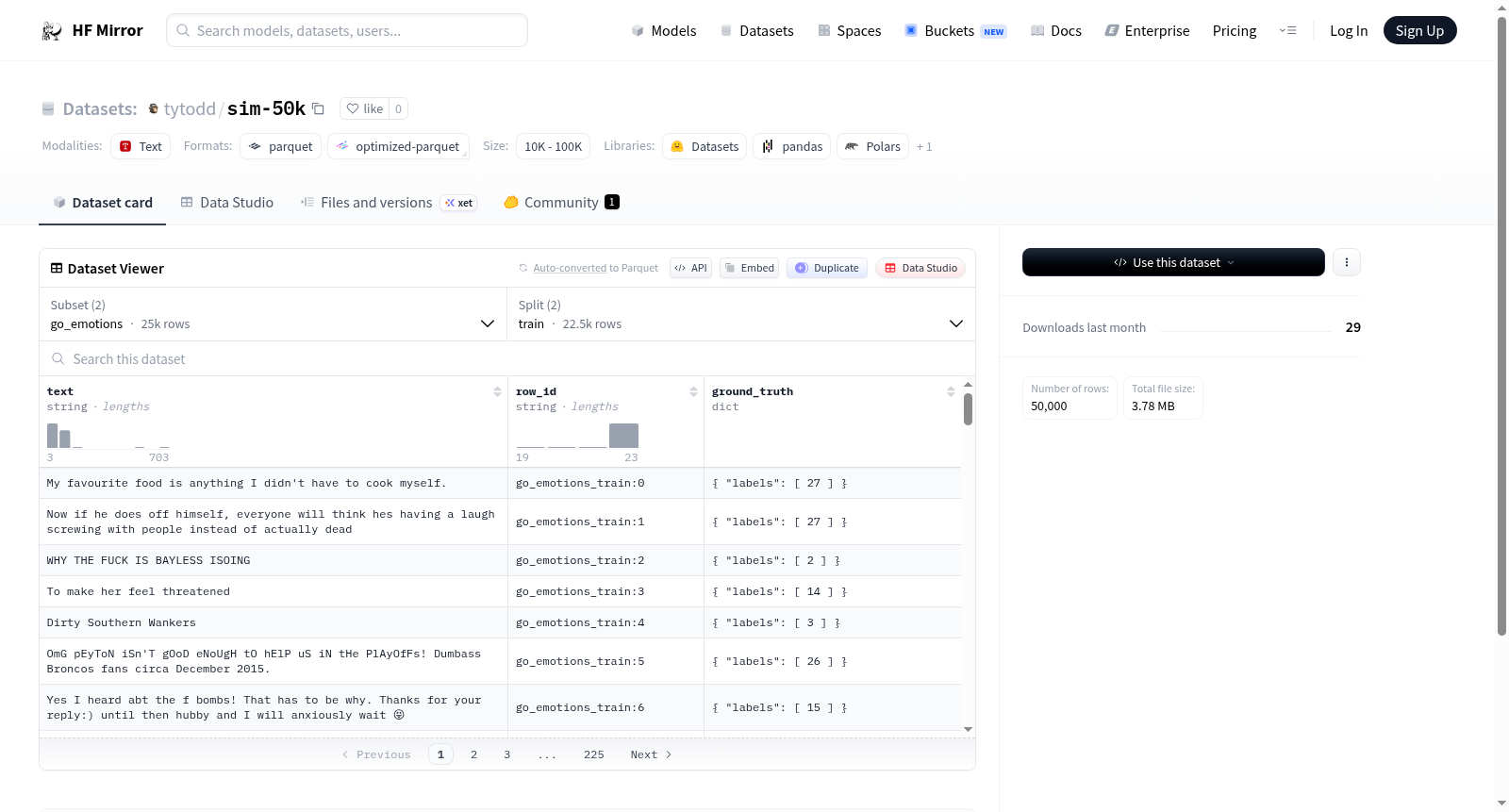Viewport: 1509px width, 812px height.
Task: Click the Log In link
Action: 1349,31
